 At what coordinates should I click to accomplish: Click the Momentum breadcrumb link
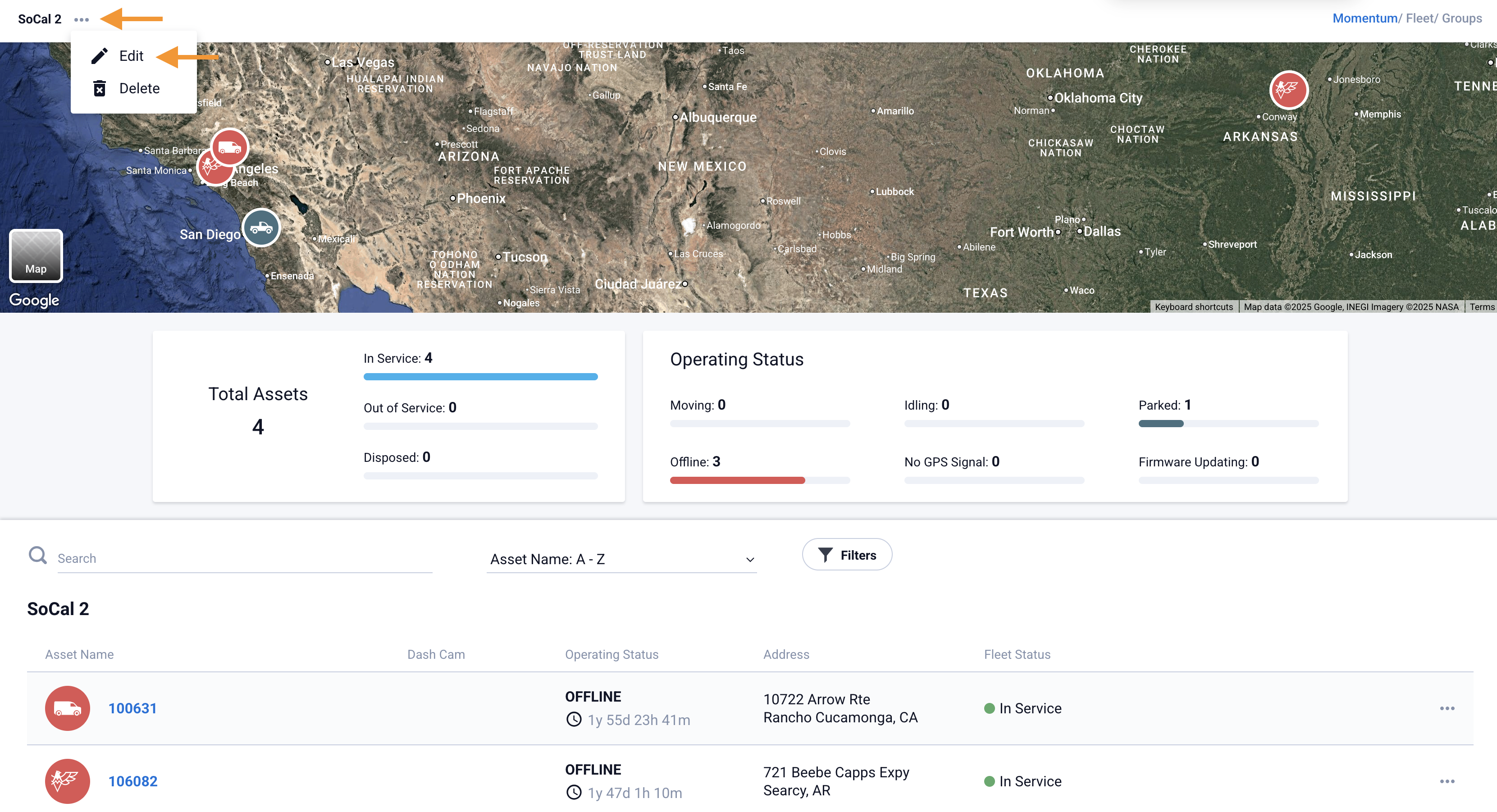pyautogui.click(x=1364, y=18)
